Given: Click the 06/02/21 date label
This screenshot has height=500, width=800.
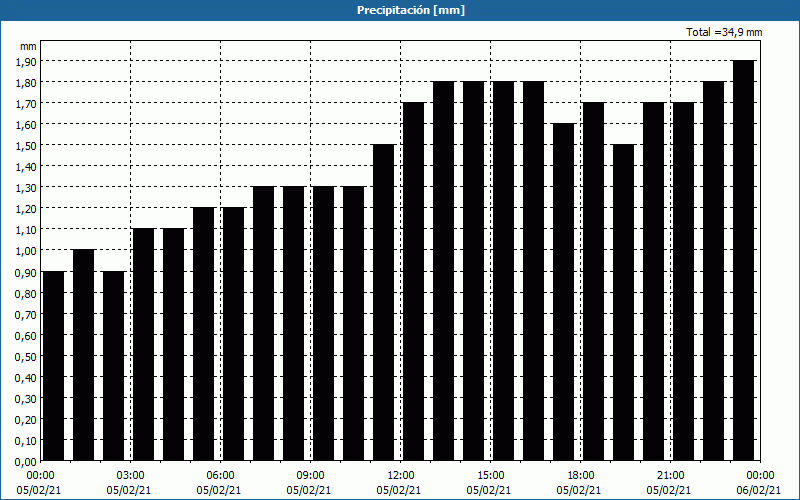Looking at the screenshot, I should pyautogui.click(x=759, y=490).
